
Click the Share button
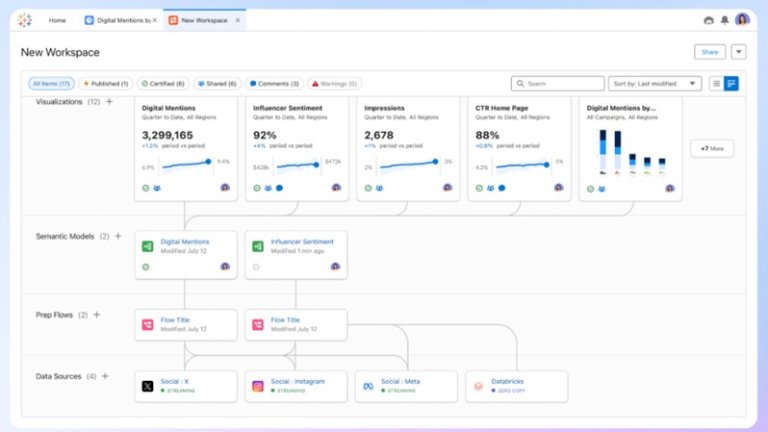coord(710,52)
